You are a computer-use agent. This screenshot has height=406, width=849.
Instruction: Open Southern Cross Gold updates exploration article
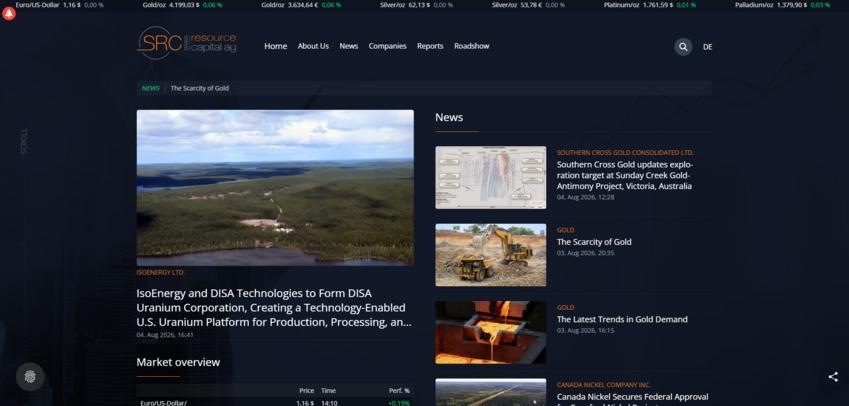(625, 175)
